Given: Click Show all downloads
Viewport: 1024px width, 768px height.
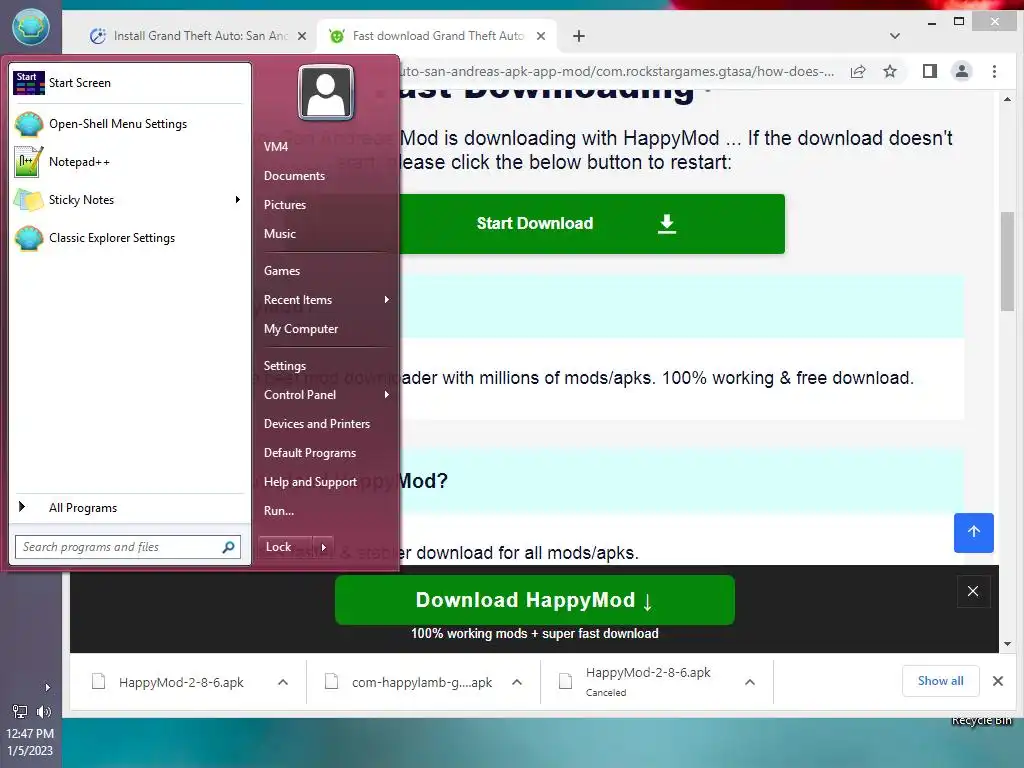Looking at the screenshot, I should point(940,681).
